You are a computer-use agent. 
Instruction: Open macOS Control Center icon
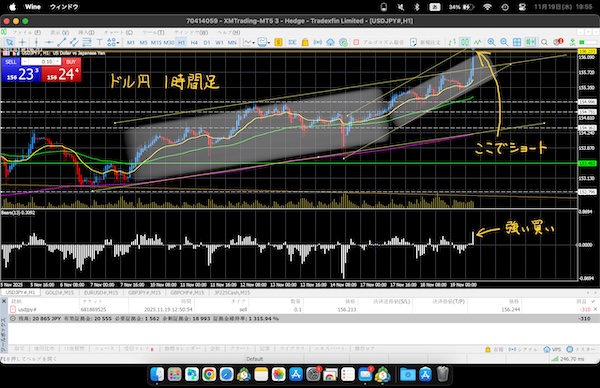522,7
